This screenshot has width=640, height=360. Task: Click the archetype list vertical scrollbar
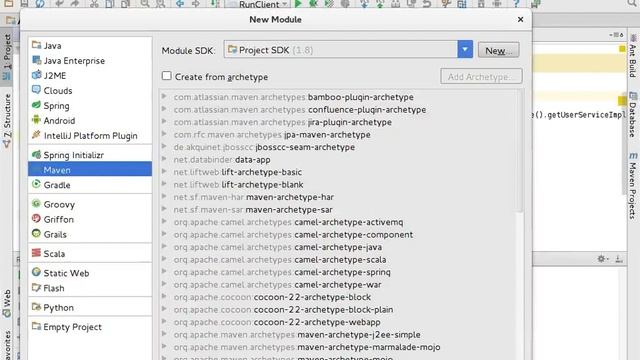point(520,151)
